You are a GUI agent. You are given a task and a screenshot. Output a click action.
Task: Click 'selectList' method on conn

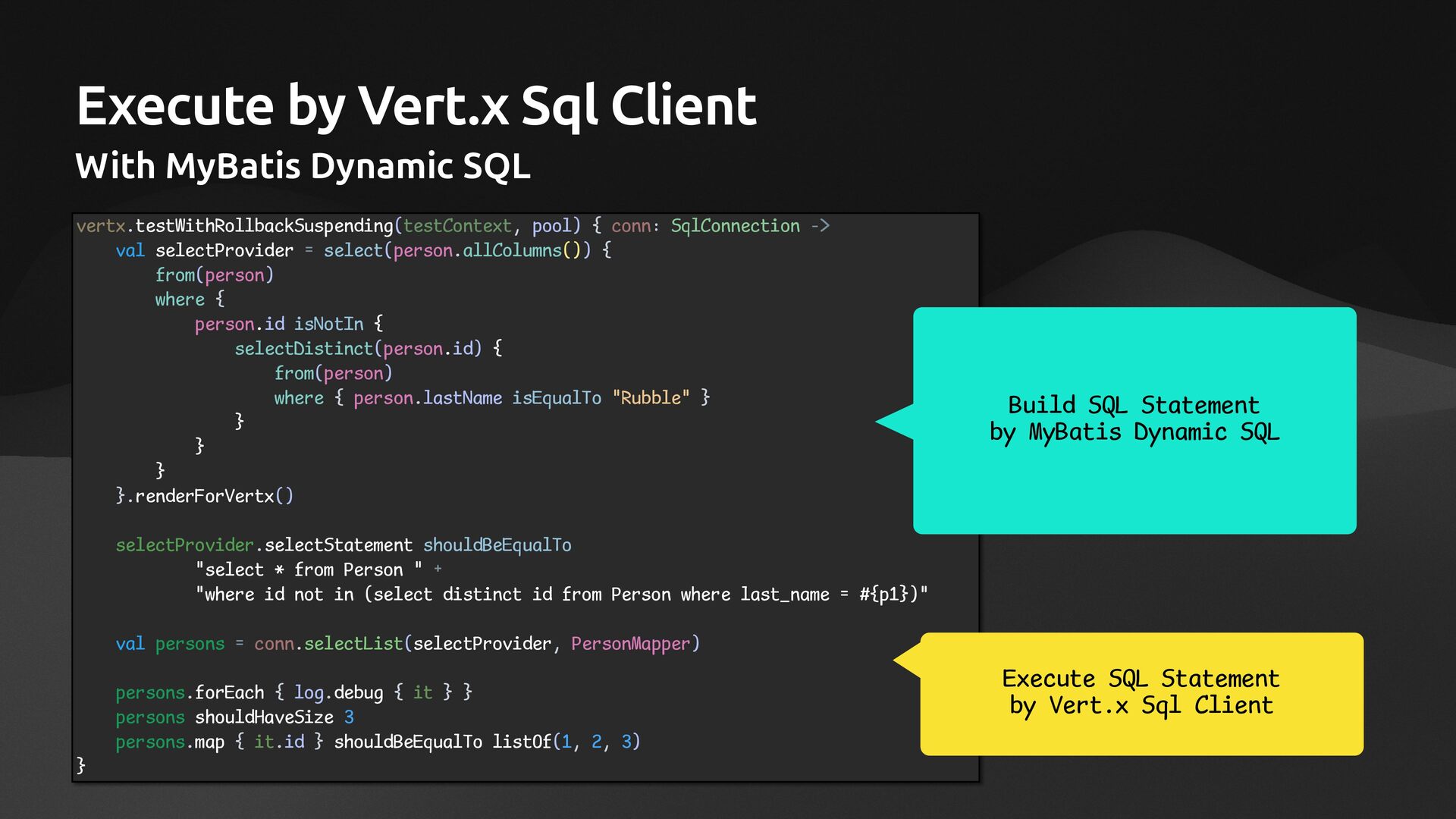click(353, 644)
